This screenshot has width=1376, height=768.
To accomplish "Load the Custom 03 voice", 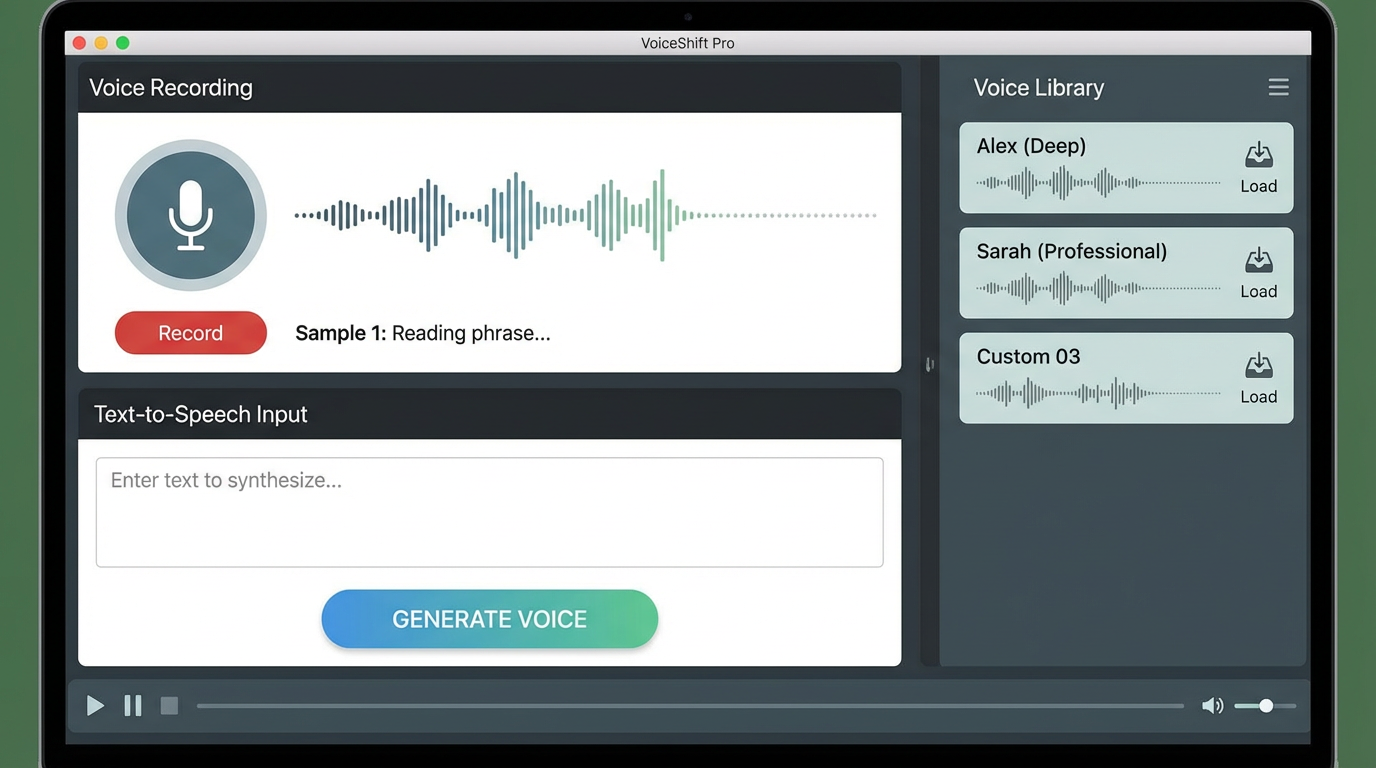I will coord(1258,378).
